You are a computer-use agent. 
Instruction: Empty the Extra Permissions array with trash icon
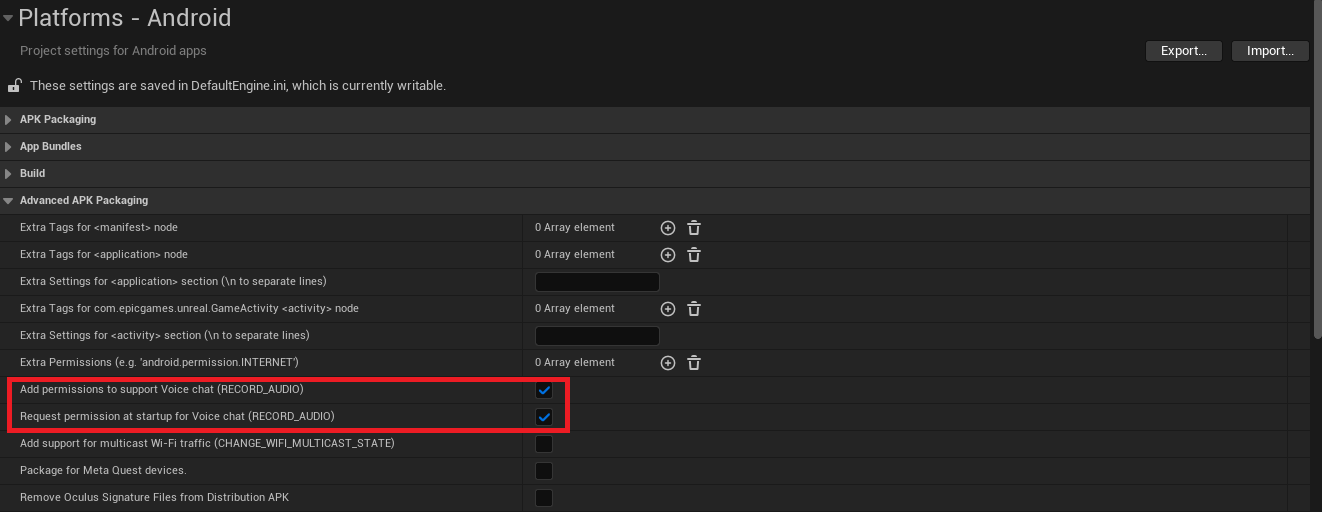pyautogui.click(x=694, y=363)
